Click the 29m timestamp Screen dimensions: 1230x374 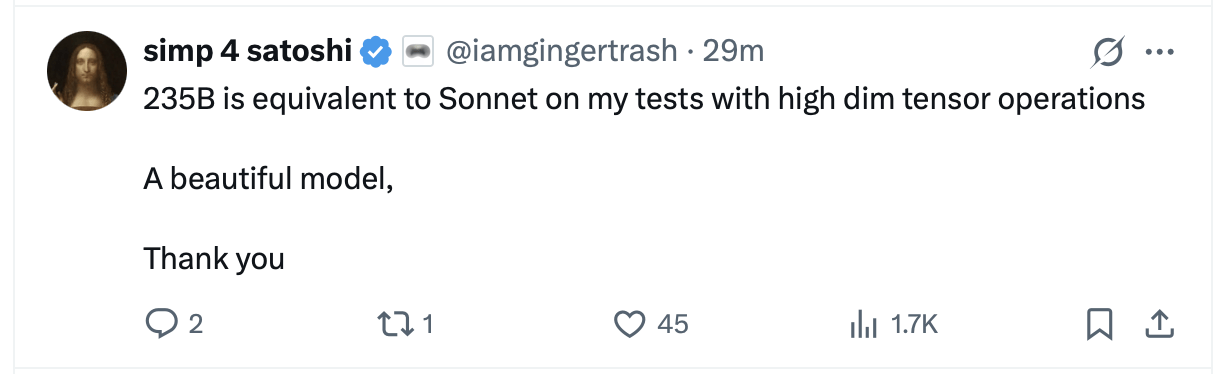[733, 51]
